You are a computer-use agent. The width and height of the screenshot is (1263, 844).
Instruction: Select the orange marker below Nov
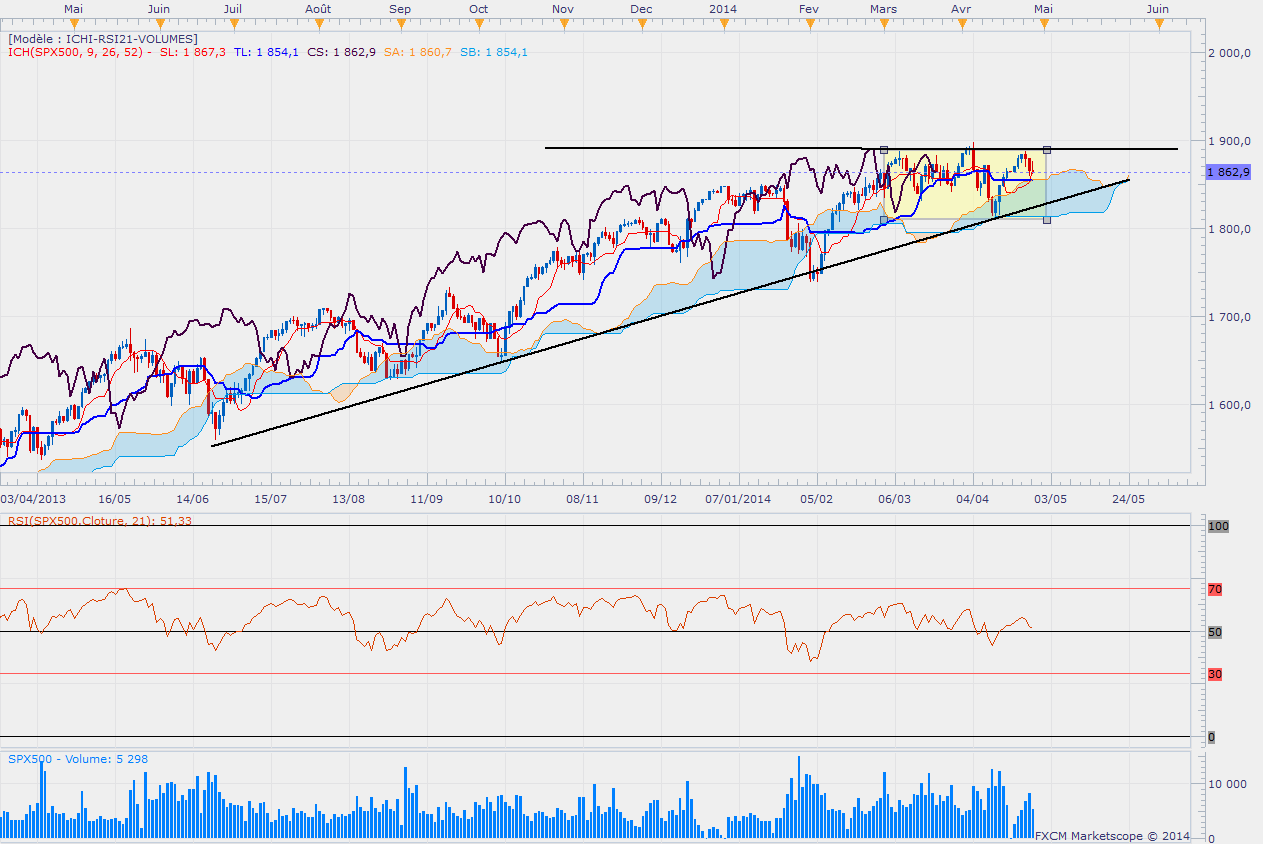pos(562,24)
